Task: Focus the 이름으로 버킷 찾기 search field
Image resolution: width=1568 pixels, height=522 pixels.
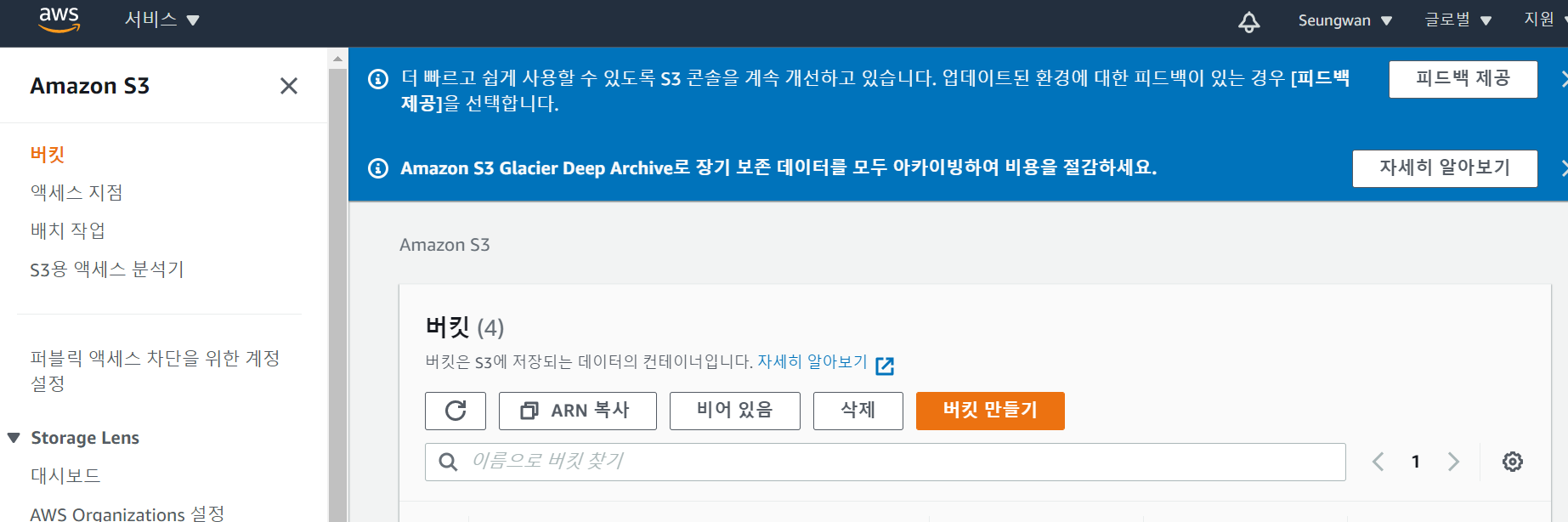Action: [x=886, y=462]
